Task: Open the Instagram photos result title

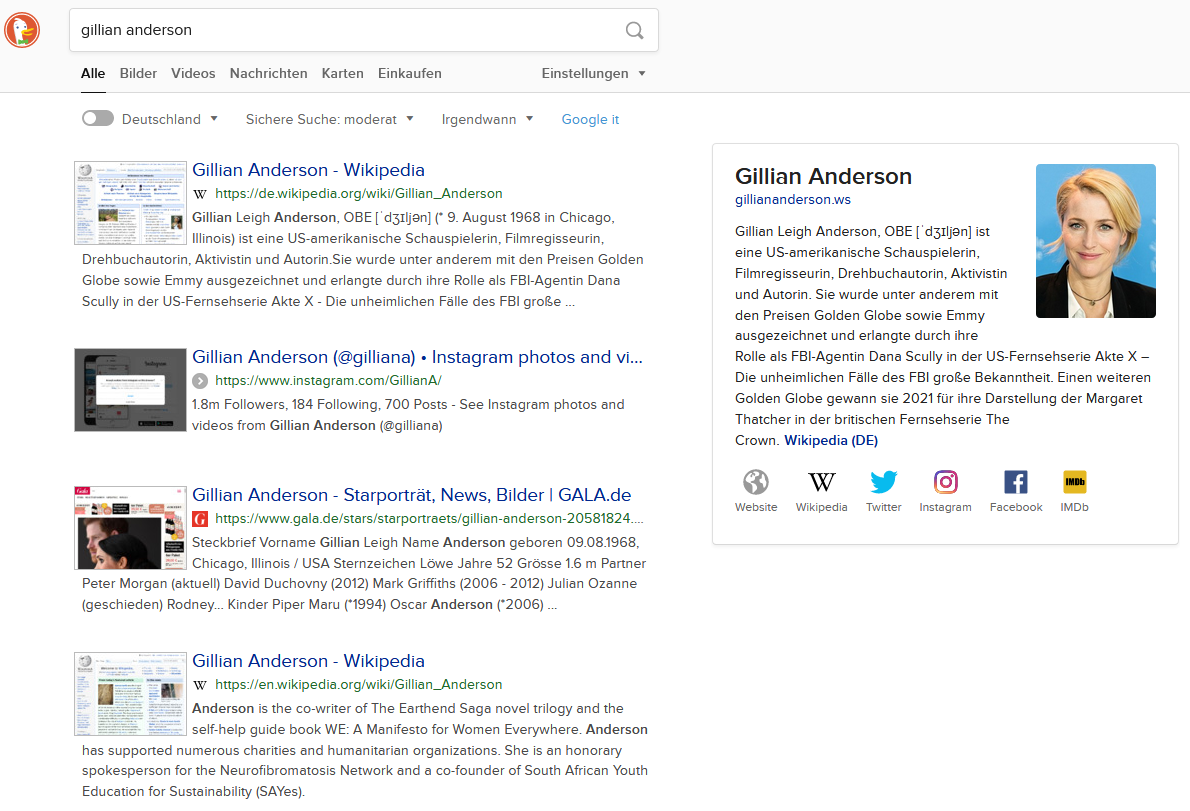Action: [417, 357]
